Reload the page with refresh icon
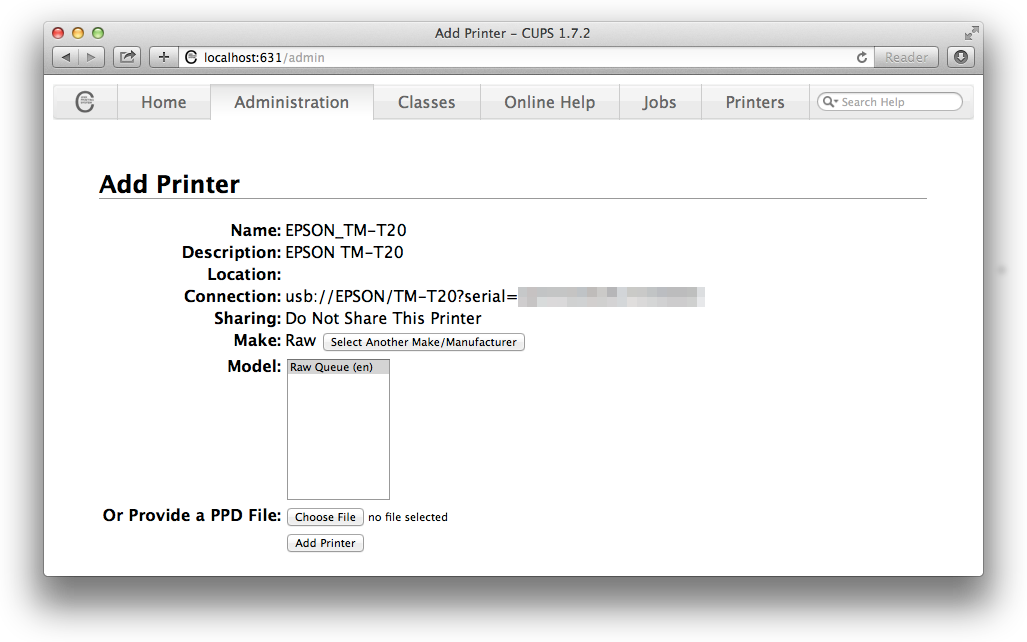The width and height of the screenshot is (1027, 642). point(862,58)
